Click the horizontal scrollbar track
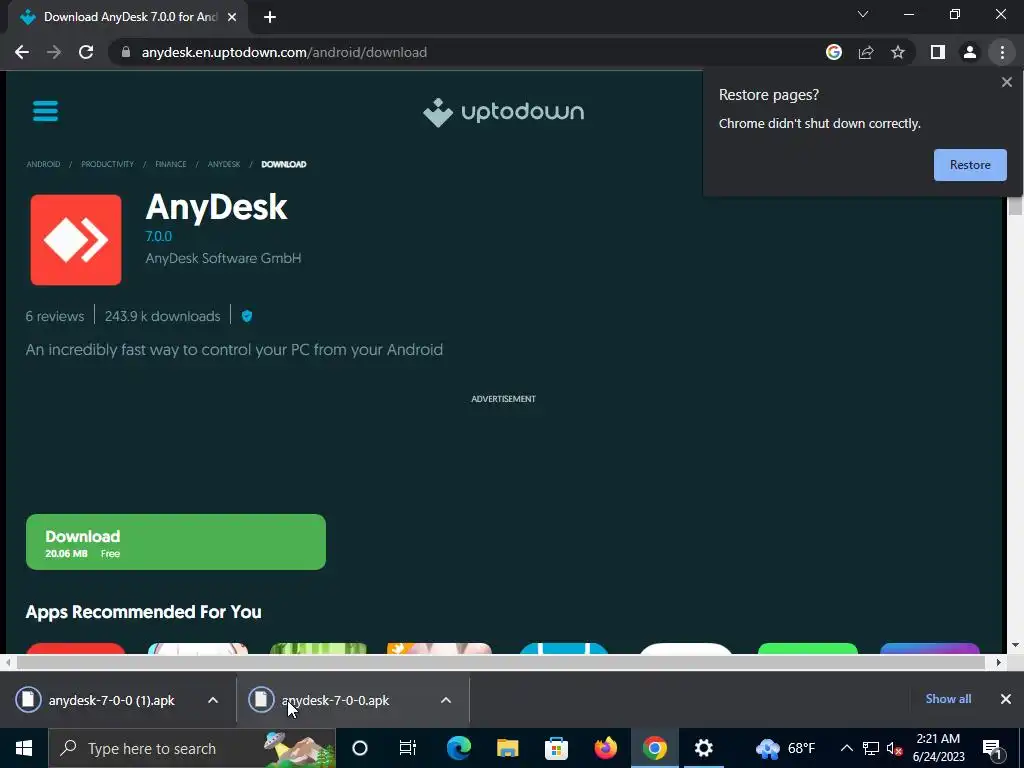Image resolution: width=1024 pixels, height=768 pixels. [501, 662]
